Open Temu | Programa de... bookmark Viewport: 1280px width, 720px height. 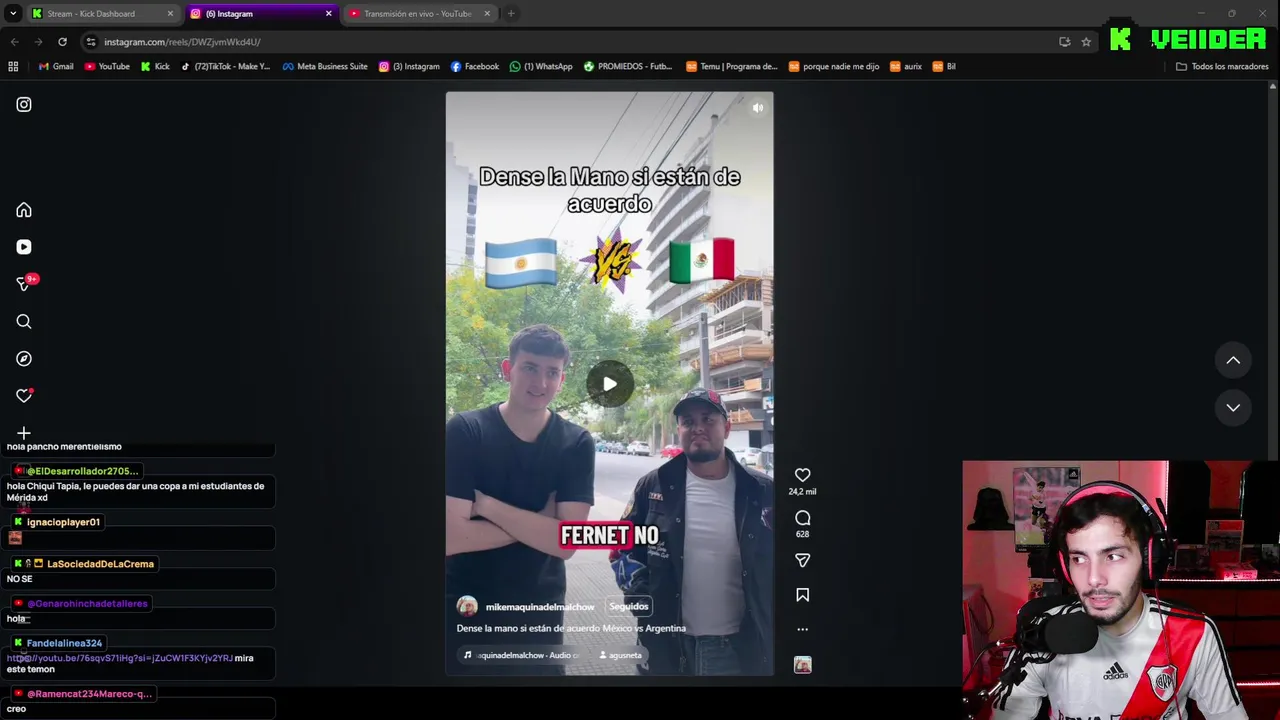732,67
